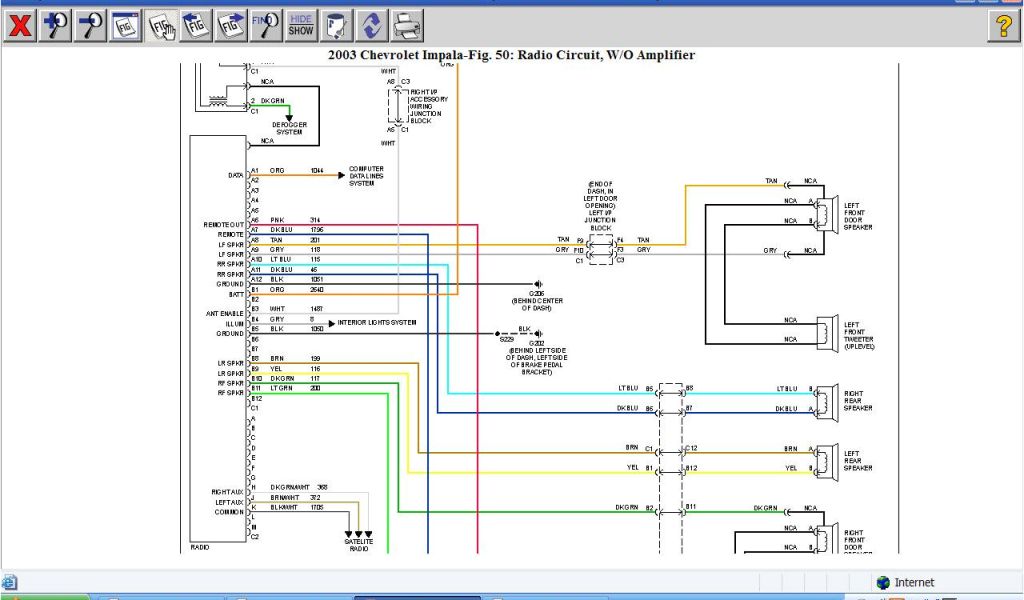
Task: Click the paint bucket color tool
Action: click(338, 25)
